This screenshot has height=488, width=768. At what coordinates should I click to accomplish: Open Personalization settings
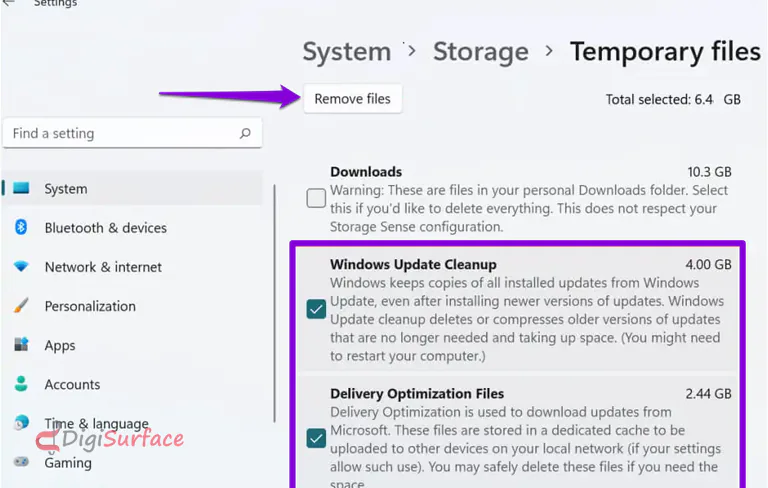[90, 306]
